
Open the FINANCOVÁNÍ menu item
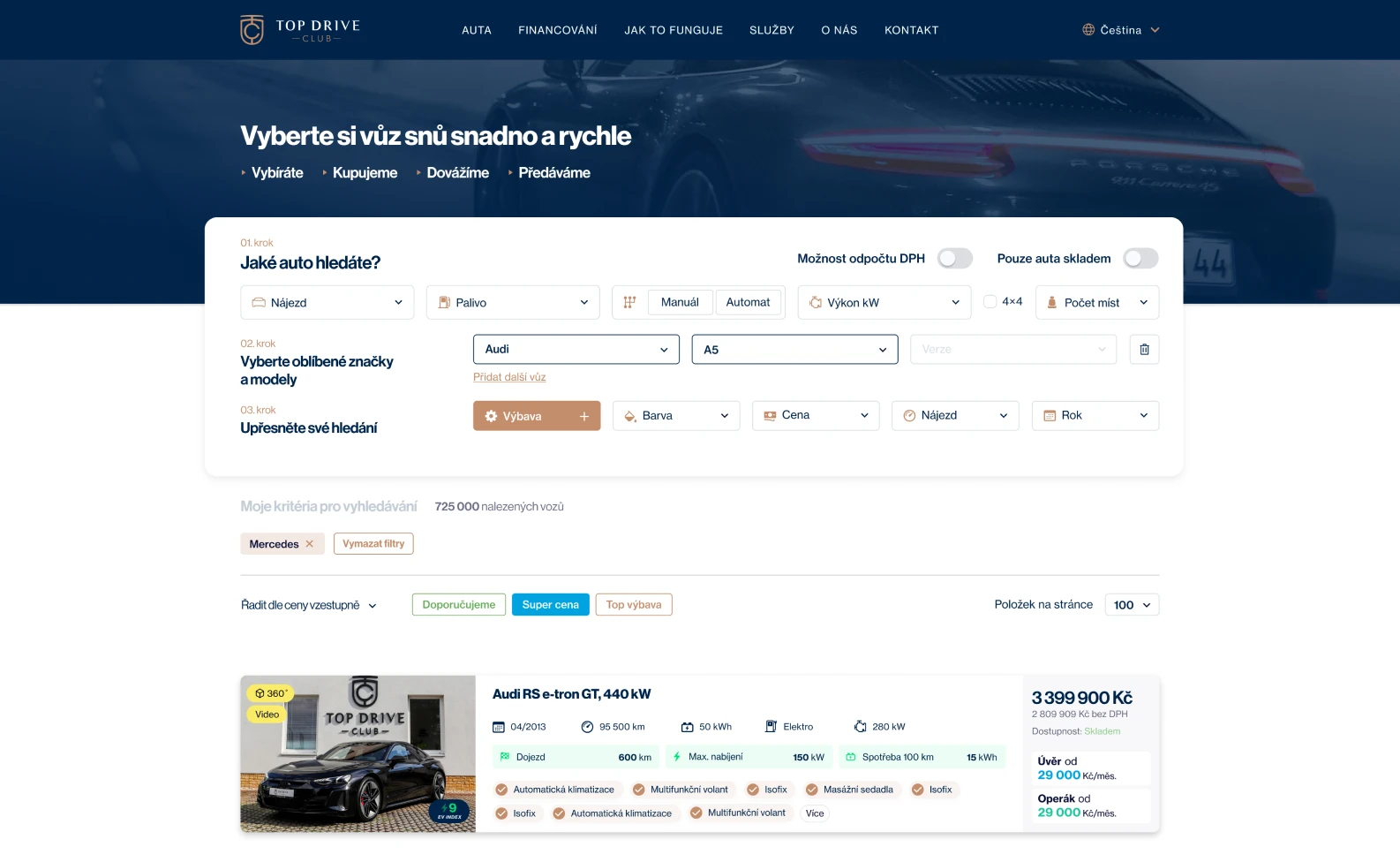coord(558,30)
